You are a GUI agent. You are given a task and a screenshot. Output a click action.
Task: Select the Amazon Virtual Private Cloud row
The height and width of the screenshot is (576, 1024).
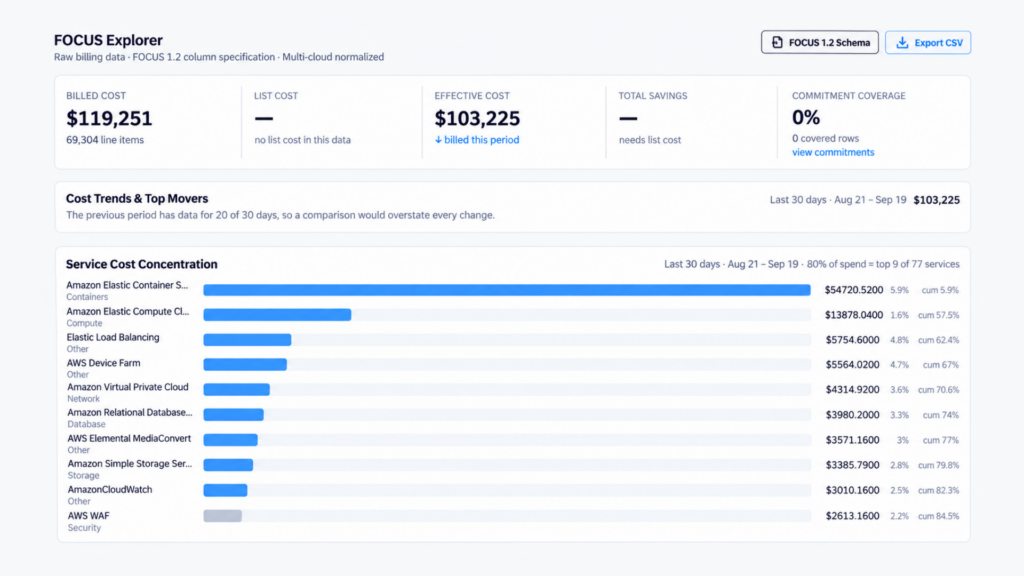[513, 392]
